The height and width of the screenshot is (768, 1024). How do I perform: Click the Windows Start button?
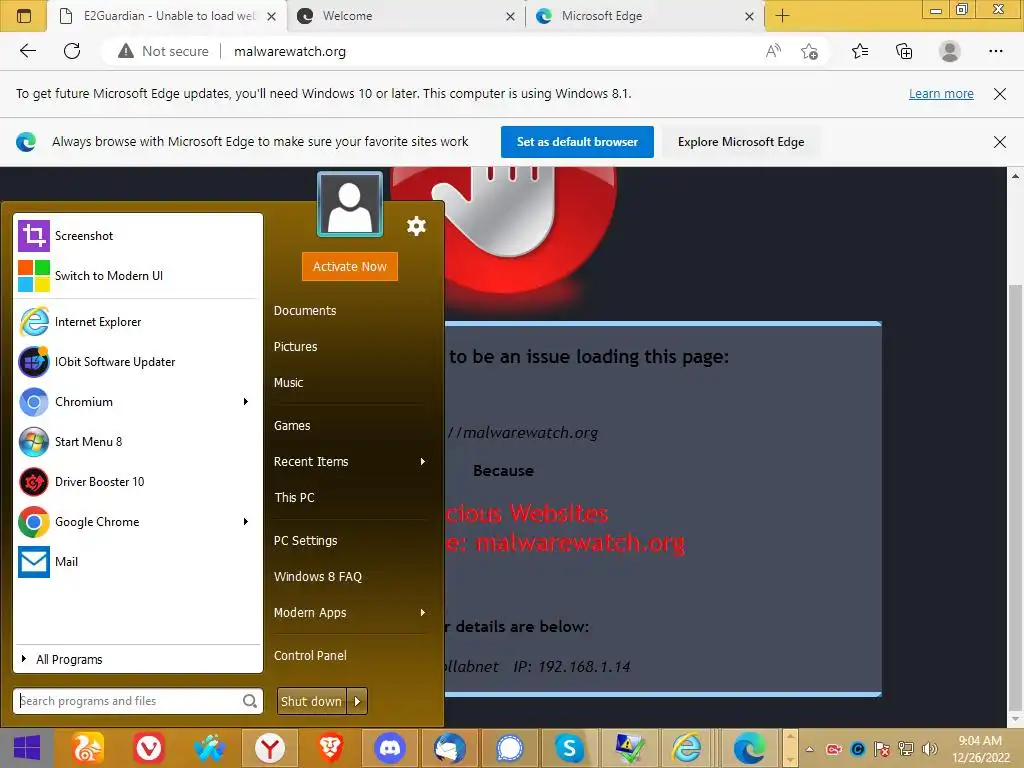click(27, 748)
